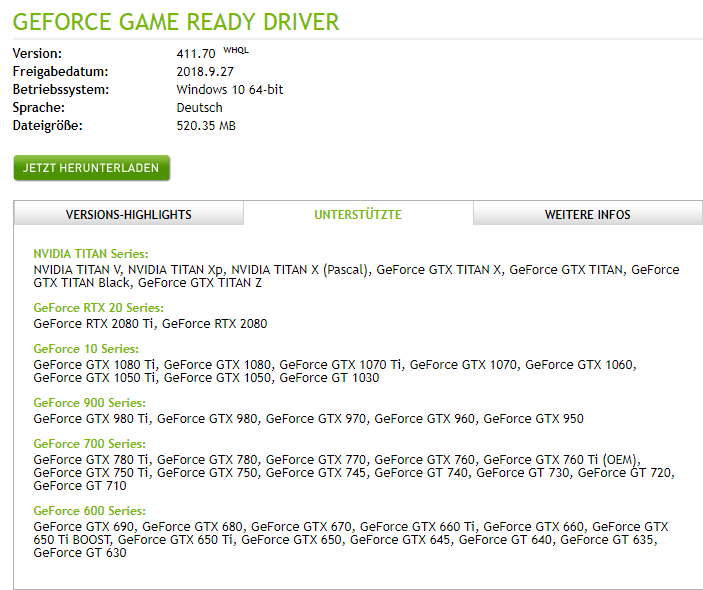
Task: Click GeForce GTX 660 Ti entry
Action: pos(417,526)
